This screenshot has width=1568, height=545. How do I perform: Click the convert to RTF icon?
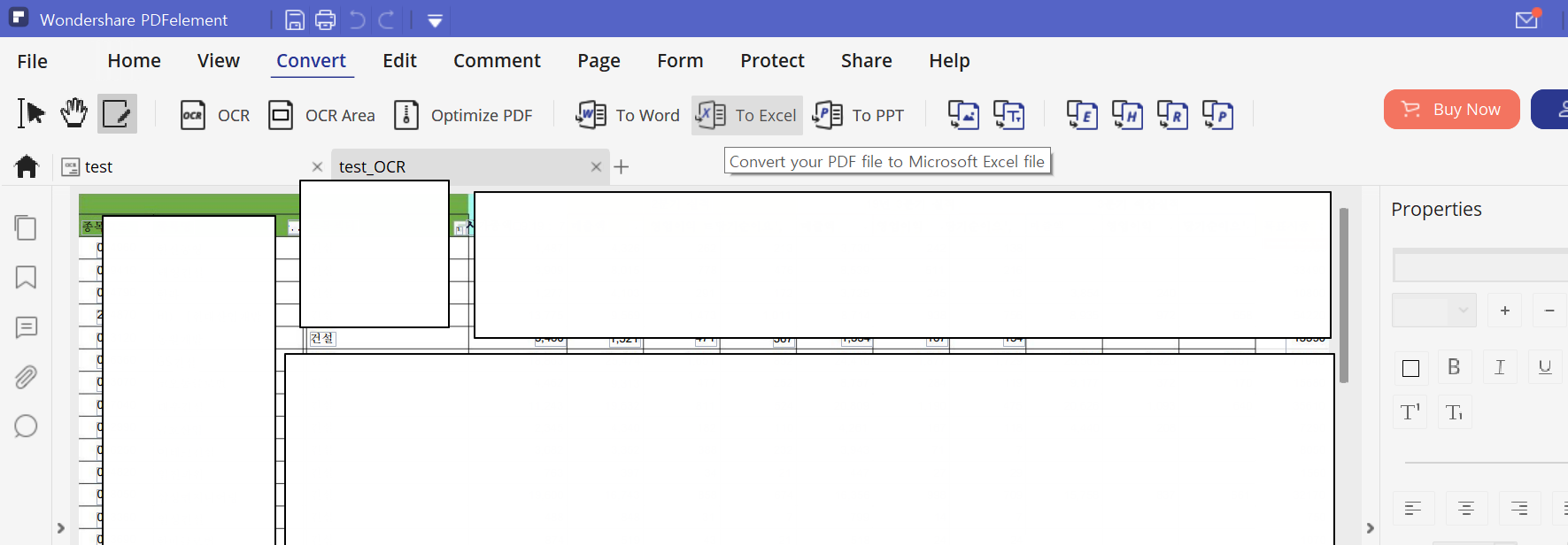[x=1172, y=115]
